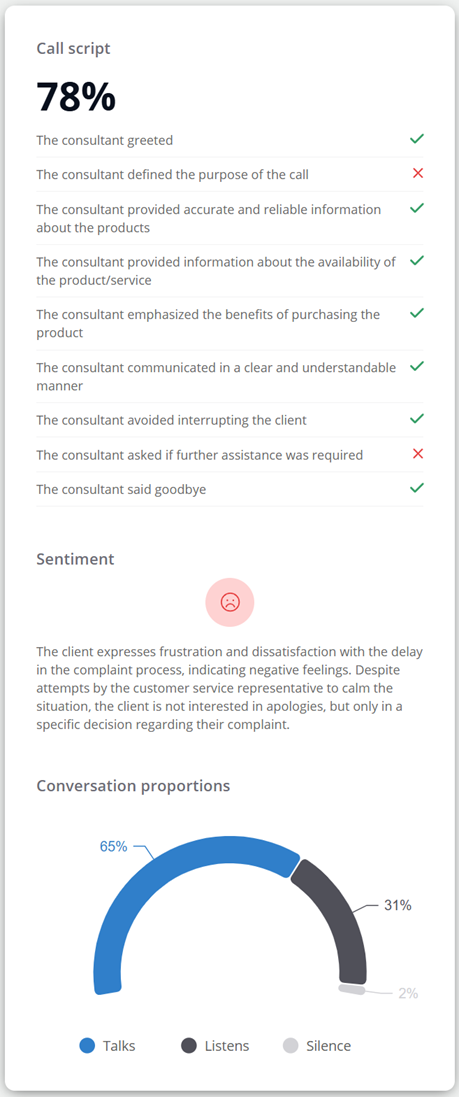Click the checkmark for 'benefits of purchasing the product'
459x1097 pixels.
[x=417, y=313]
